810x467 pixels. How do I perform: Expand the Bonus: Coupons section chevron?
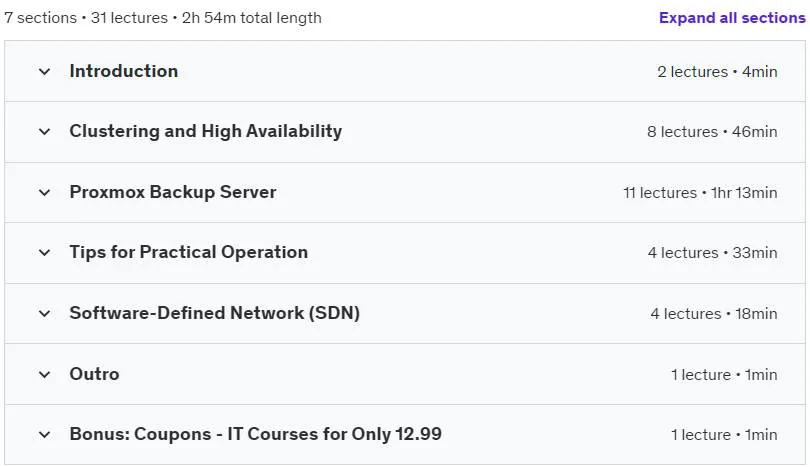tap(44, 434)
